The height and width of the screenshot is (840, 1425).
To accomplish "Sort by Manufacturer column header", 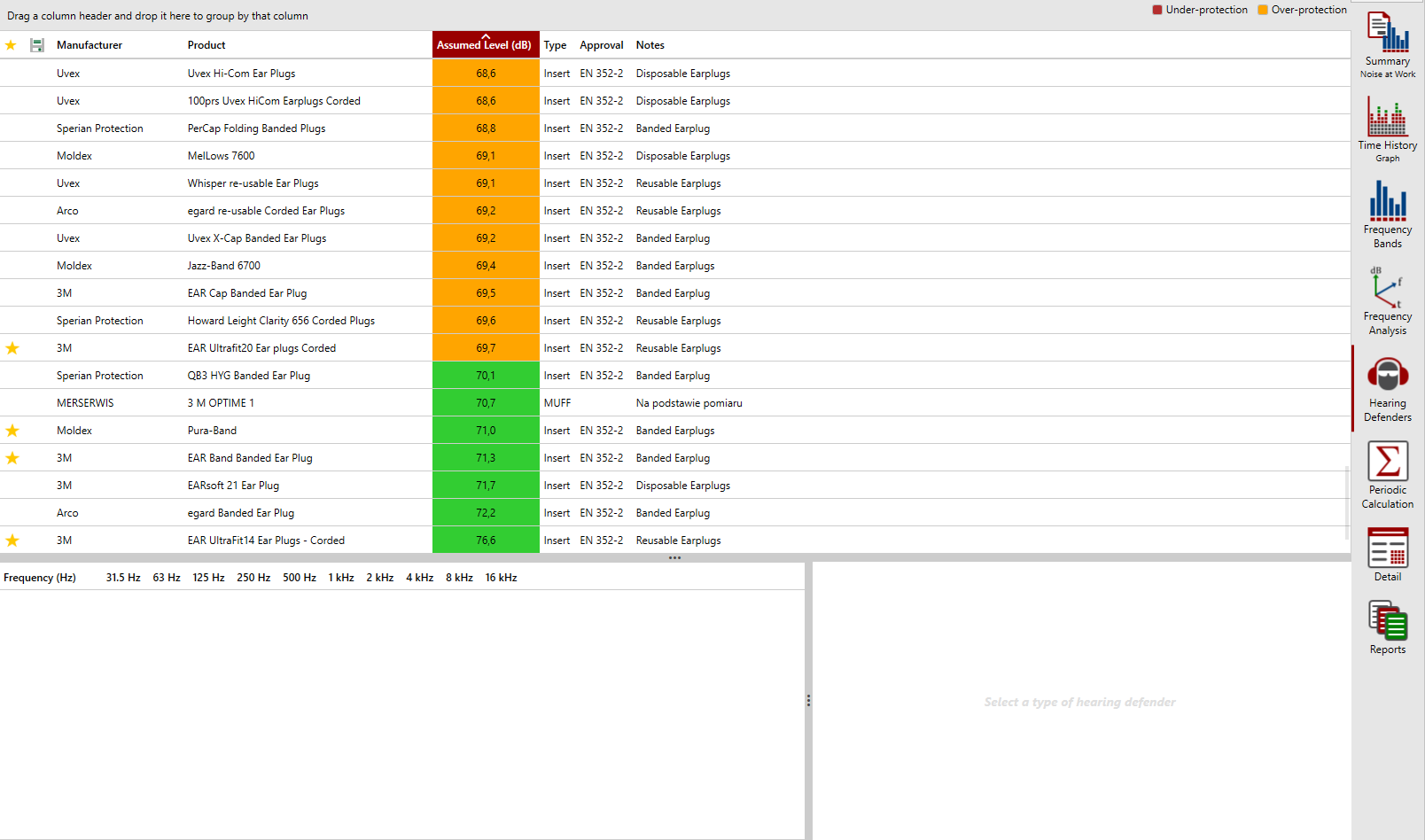I will pyautogui.click(x=90, y=45).
